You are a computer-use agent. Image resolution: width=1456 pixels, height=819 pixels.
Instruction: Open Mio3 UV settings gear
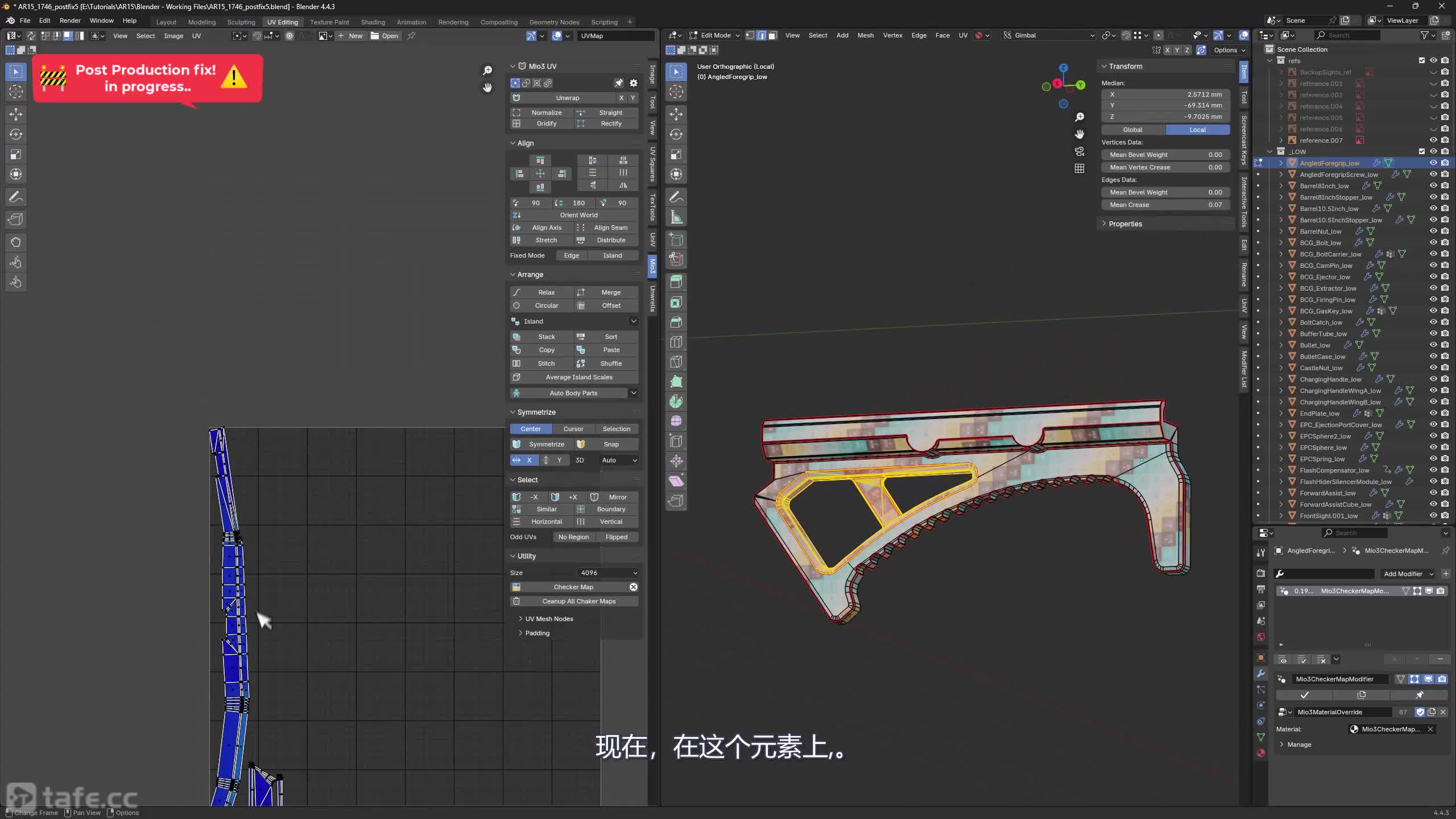tap(633, 83)
